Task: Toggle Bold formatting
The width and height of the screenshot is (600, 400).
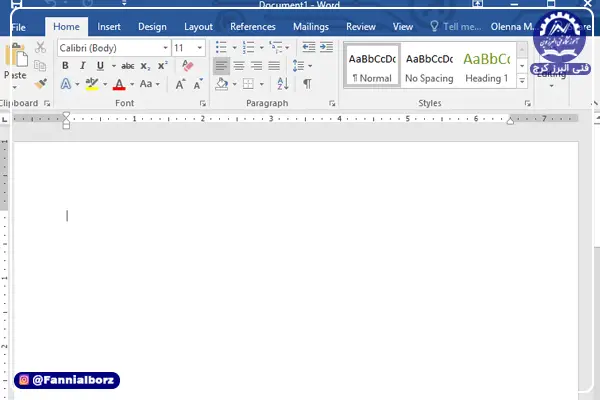Action: tap(65, 66)
